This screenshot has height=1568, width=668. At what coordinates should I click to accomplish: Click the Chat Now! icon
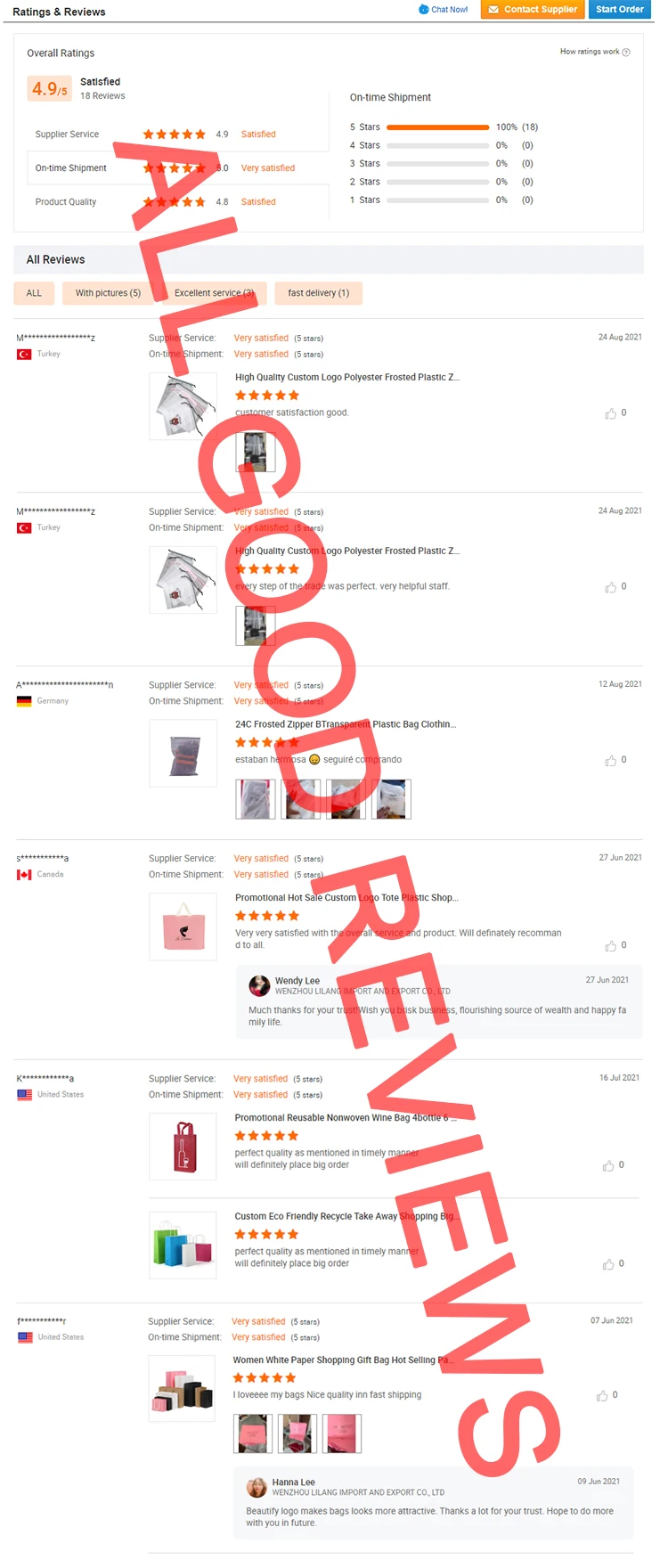[424, 10]
